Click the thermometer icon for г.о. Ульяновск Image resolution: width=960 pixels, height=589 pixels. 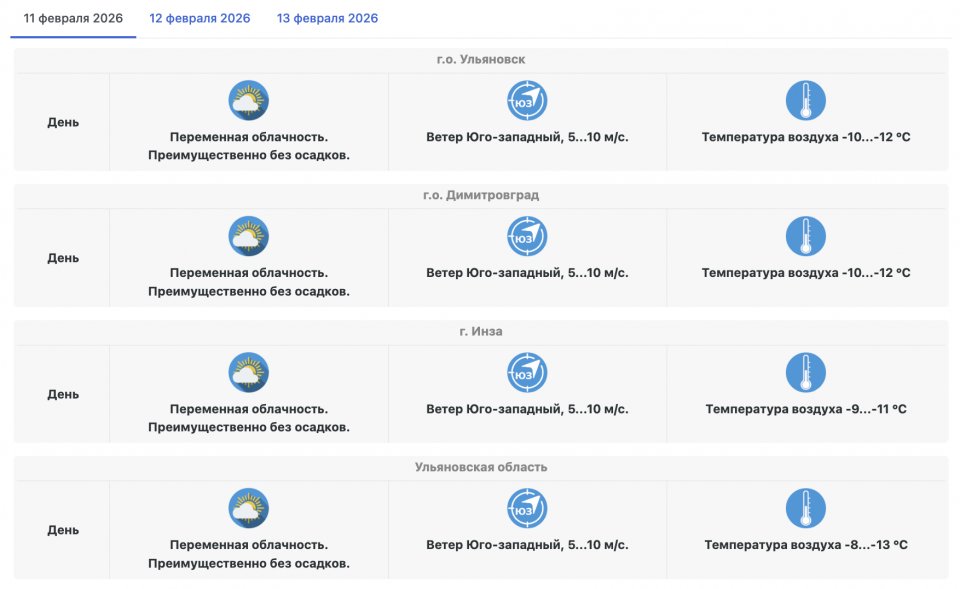(x=806, y=101)
